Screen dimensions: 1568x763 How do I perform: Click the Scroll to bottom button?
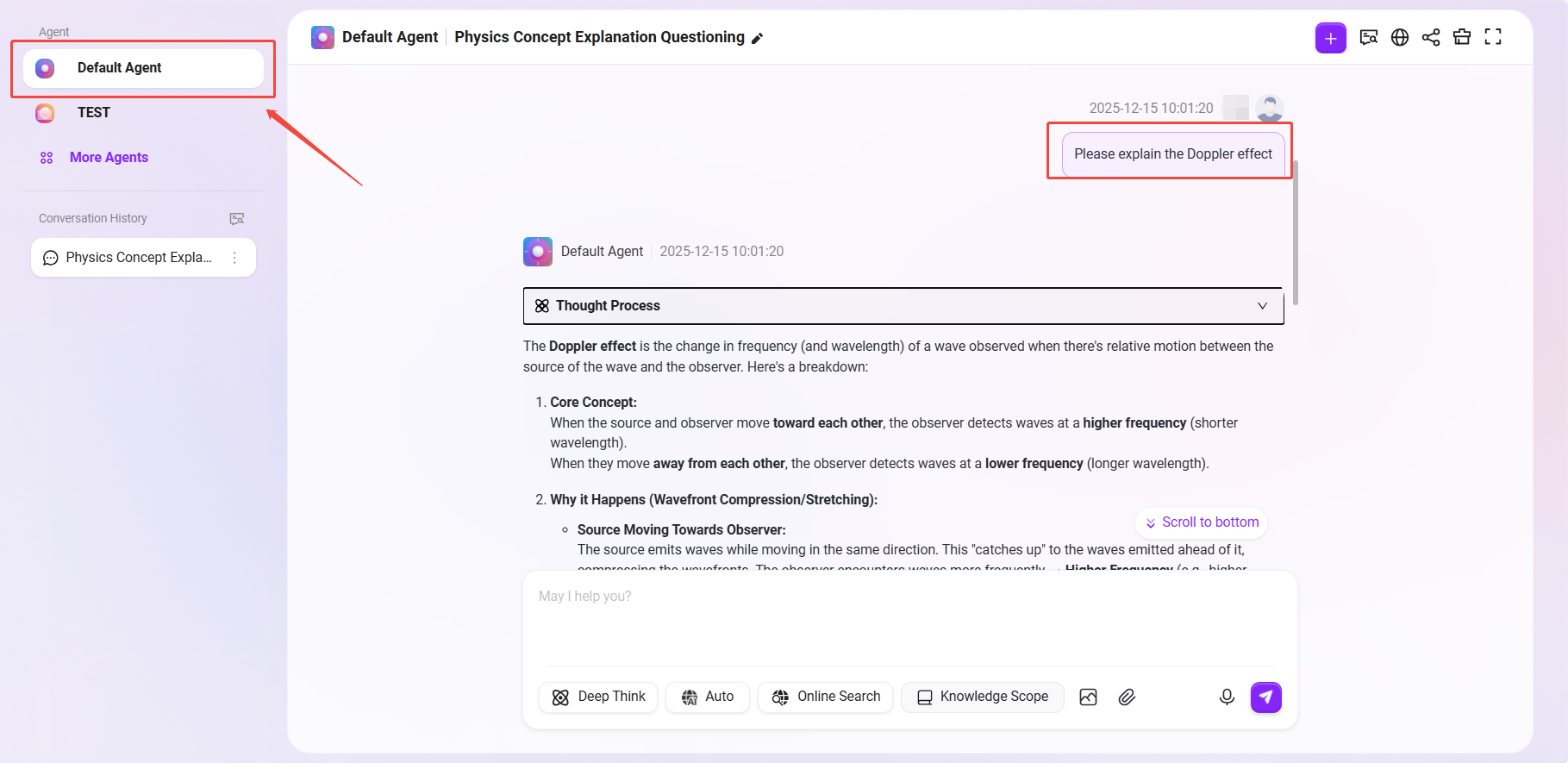(1203, 522)
